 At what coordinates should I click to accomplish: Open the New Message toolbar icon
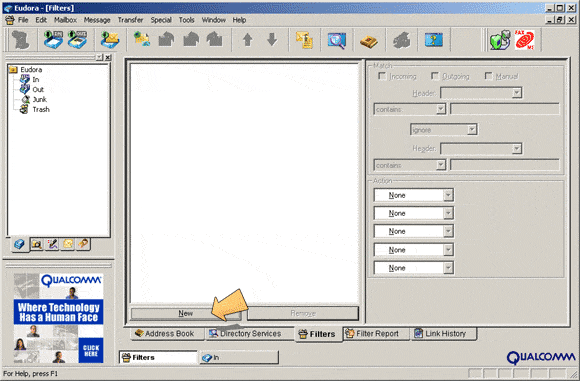coord(142,40)
